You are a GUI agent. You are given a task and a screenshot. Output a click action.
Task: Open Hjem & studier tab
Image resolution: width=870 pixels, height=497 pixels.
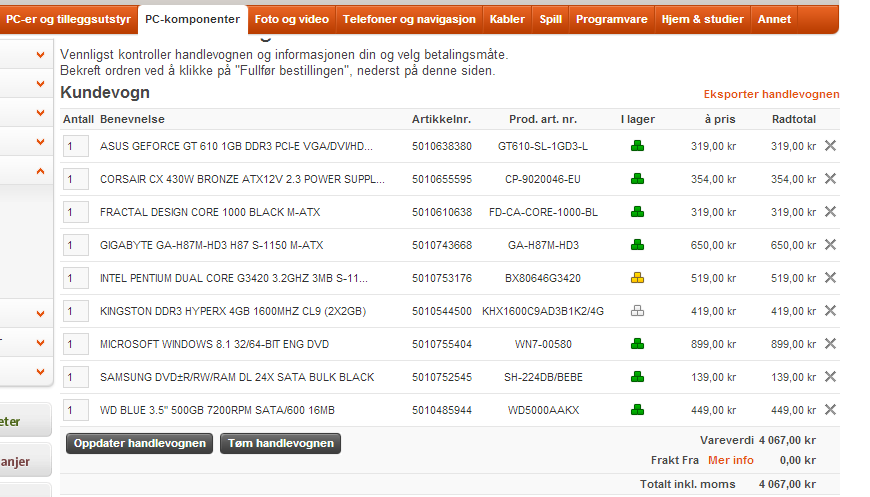(x=702, y=19)
